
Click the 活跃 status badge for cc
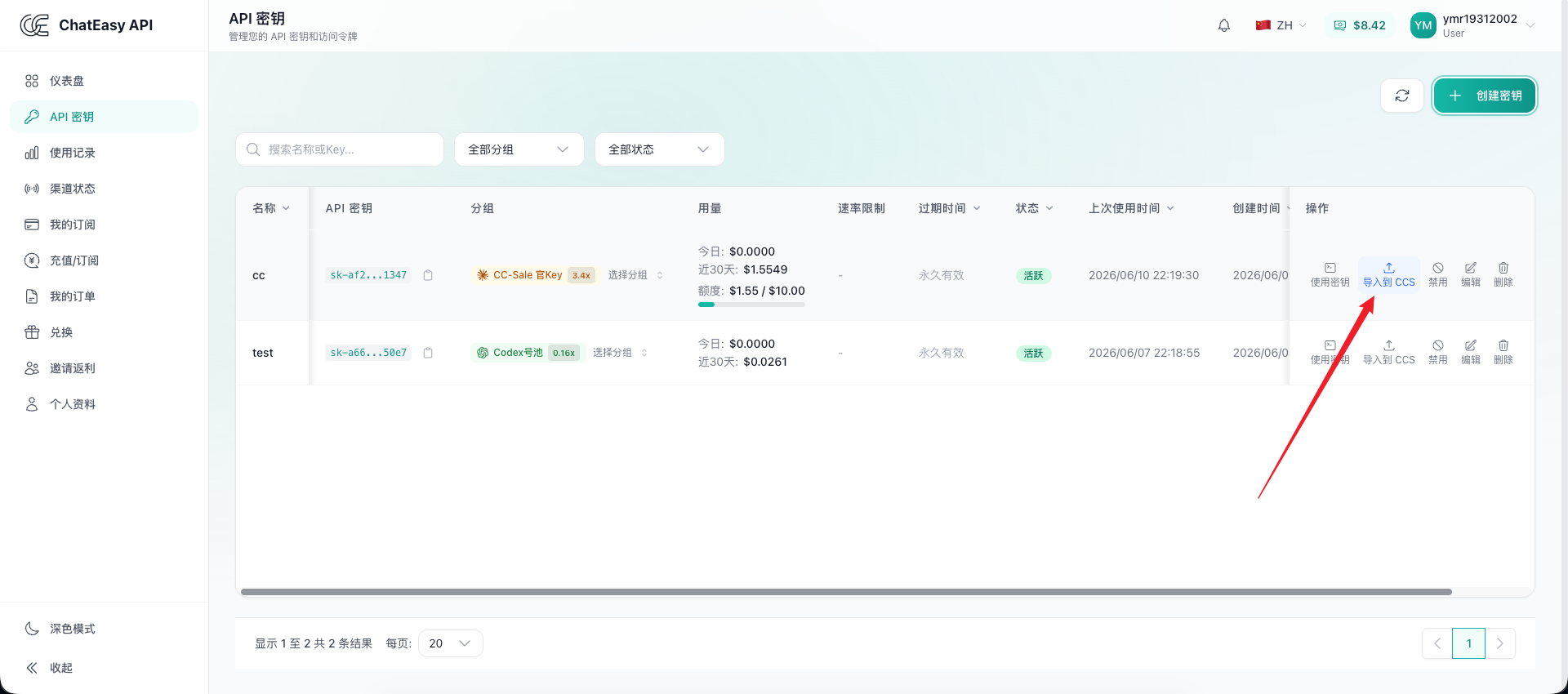click(1033, 276)
